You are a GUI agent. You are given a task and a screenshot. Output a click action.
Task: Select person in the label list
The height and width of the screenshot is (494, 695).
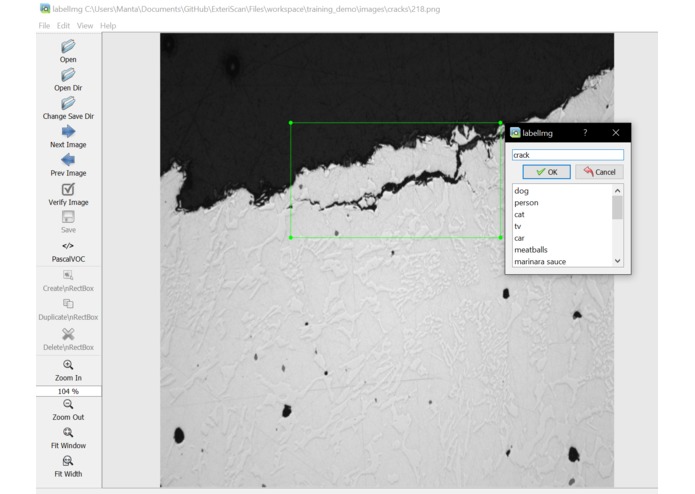562,203
